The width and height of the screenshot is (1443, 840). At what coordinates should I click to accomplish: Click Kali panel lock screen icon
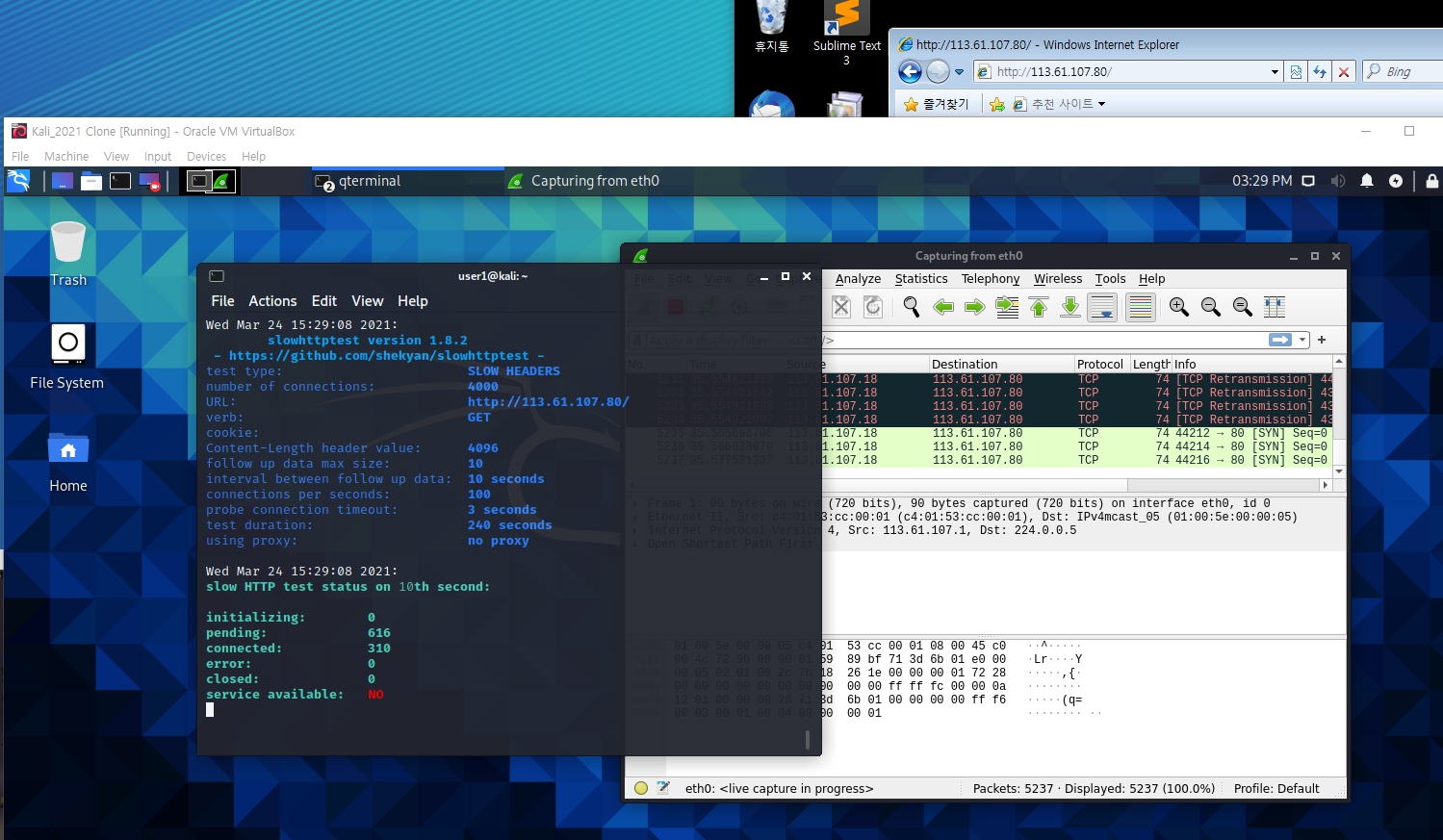1432,180
